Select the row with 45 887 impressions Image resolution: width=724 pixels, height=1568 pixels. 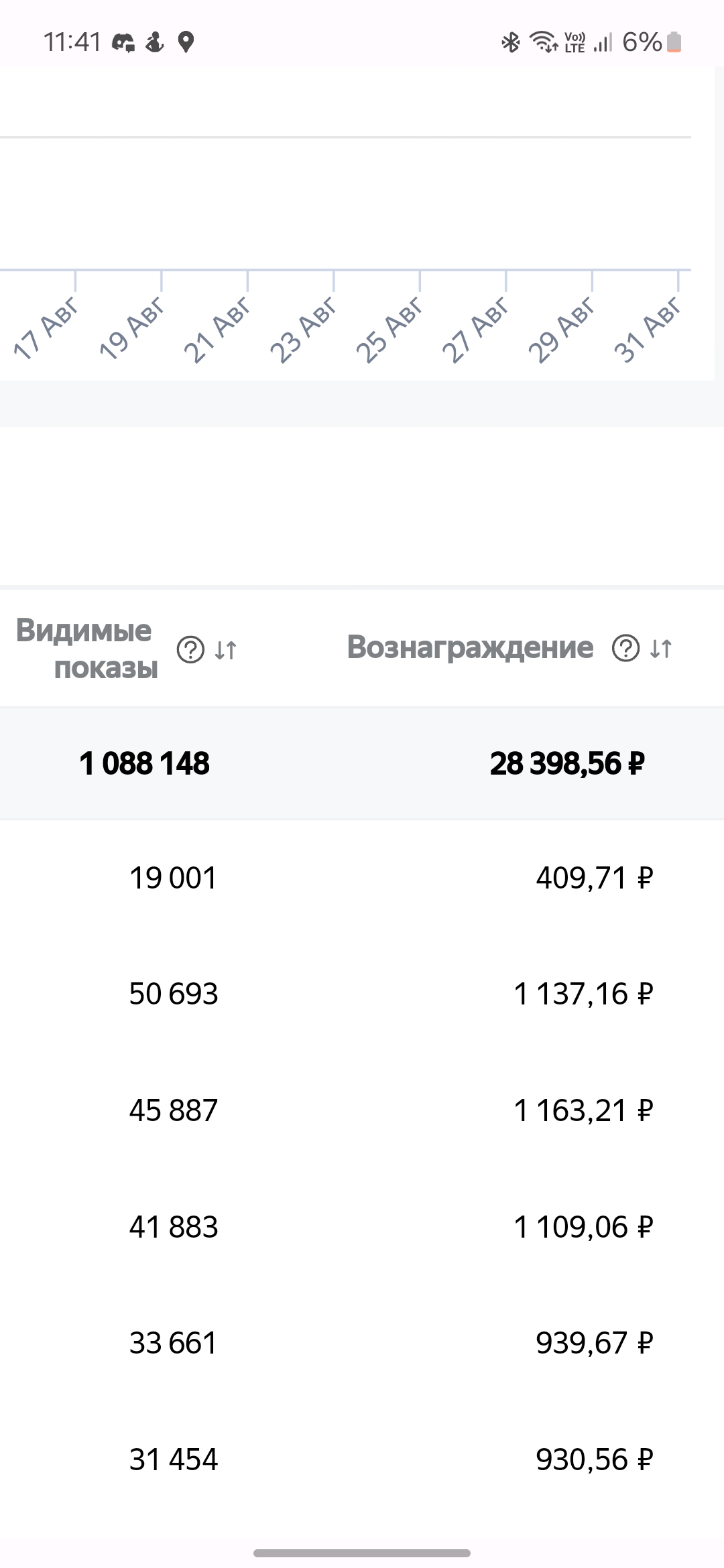362,1110
